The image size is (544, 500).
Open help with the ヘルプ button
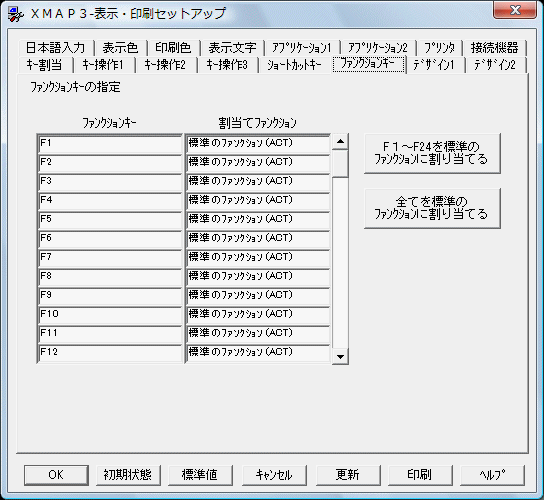tap(492, 475)
